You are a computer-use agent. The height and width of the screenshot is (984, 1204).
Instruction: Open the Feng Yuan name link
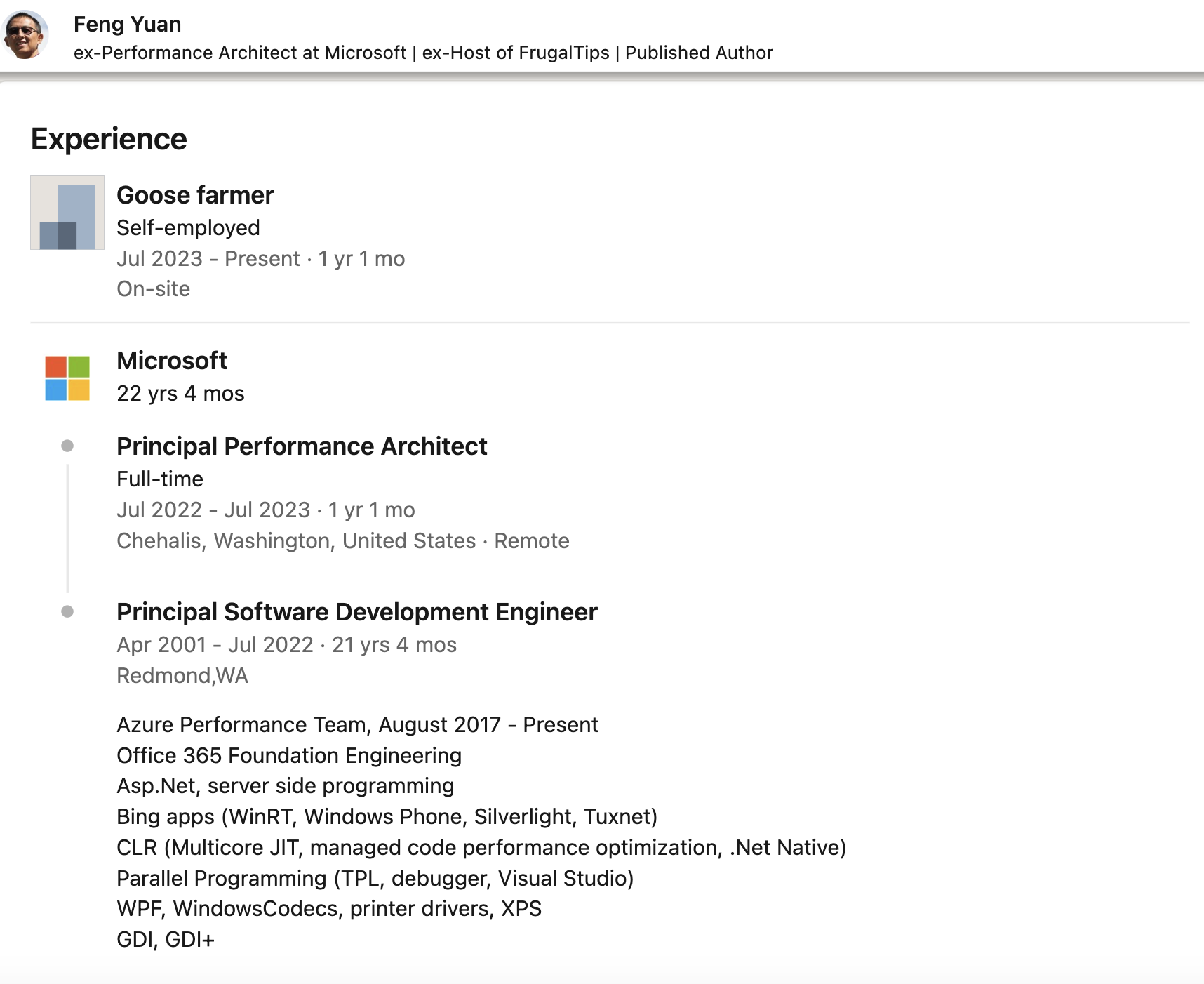(x=128, y=24)
